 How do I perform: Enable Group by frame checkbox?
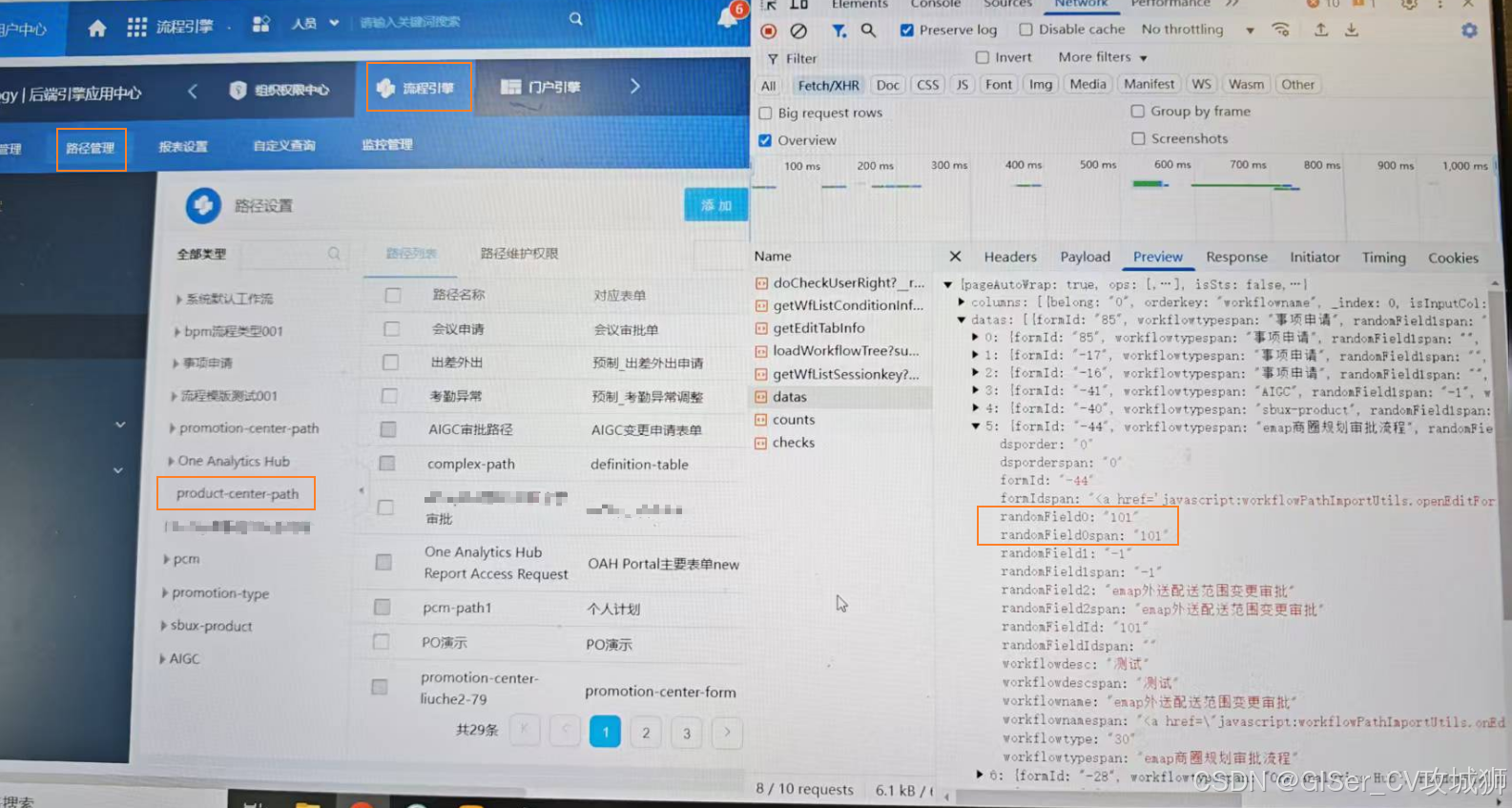[x=1138, y=111]
